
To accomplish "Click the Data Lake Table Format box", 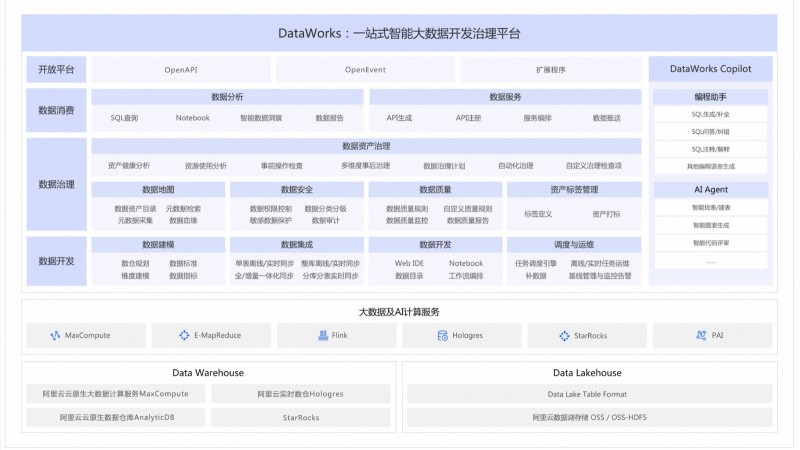I will click(x=589, y=394).
